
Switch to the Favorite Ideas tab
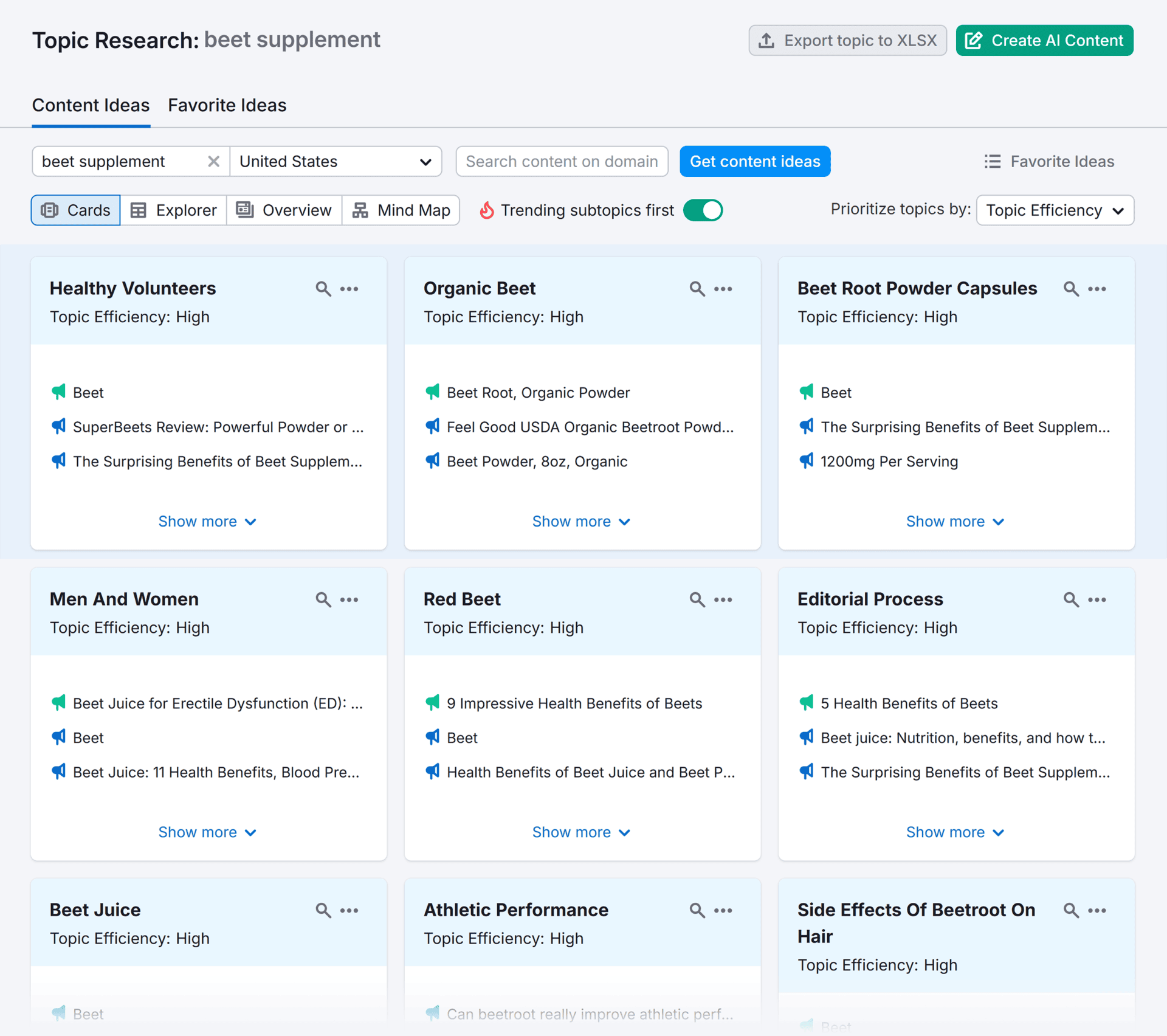coord(227,105)
